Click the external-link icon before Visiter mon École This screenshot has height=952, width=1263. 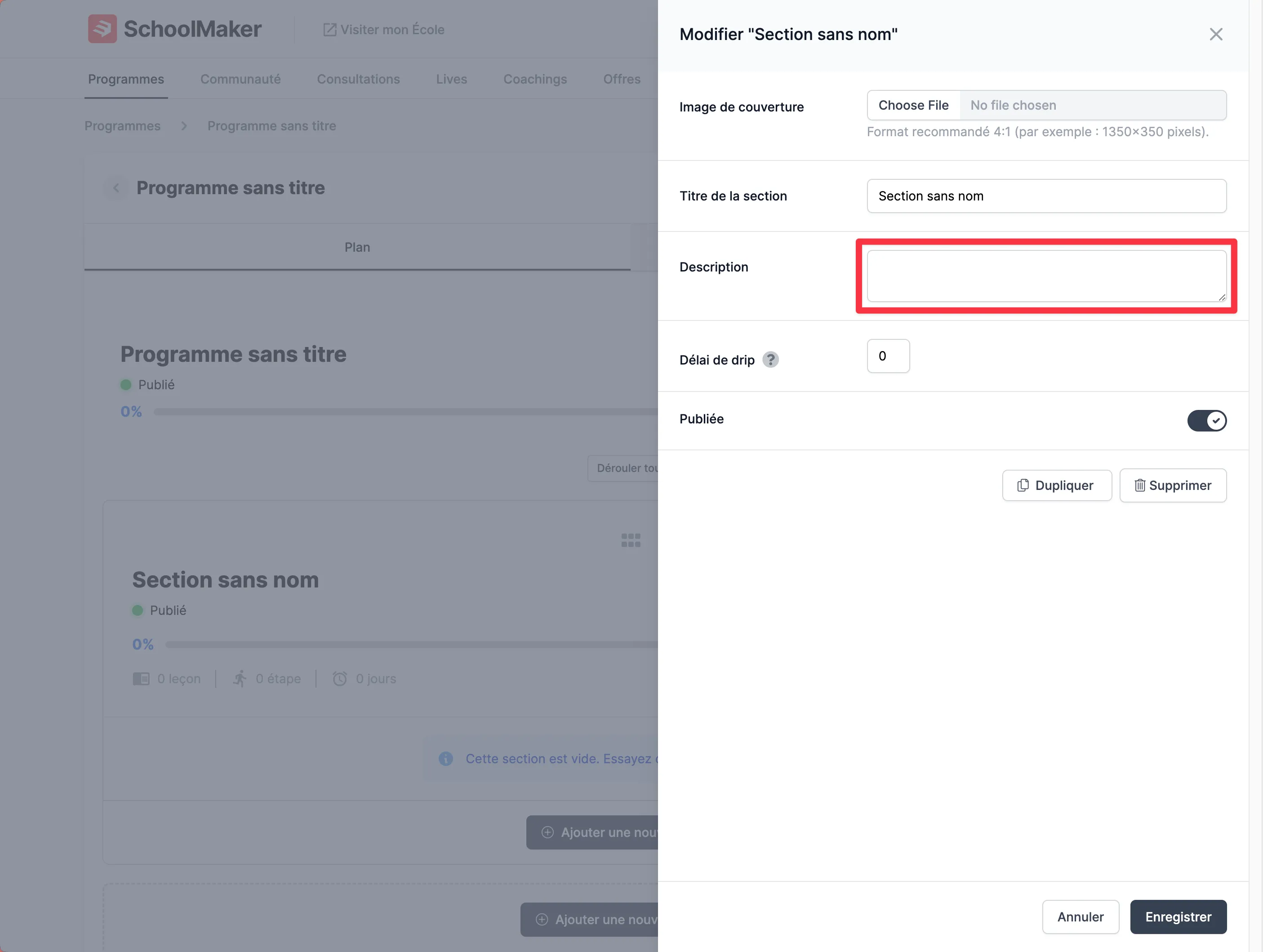329,30
